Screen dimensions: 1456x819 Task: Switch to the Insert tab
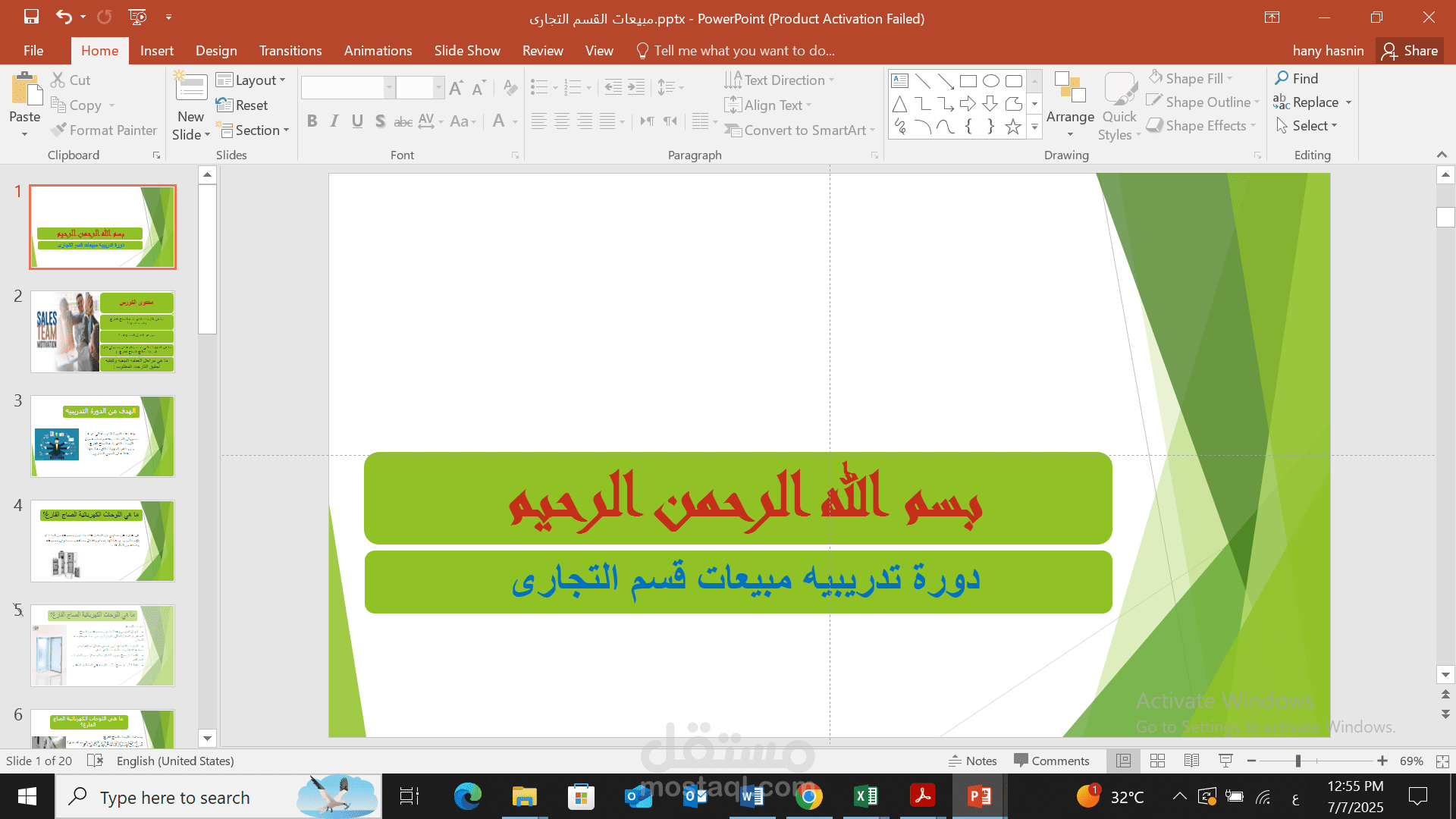[x=157, y=51]
